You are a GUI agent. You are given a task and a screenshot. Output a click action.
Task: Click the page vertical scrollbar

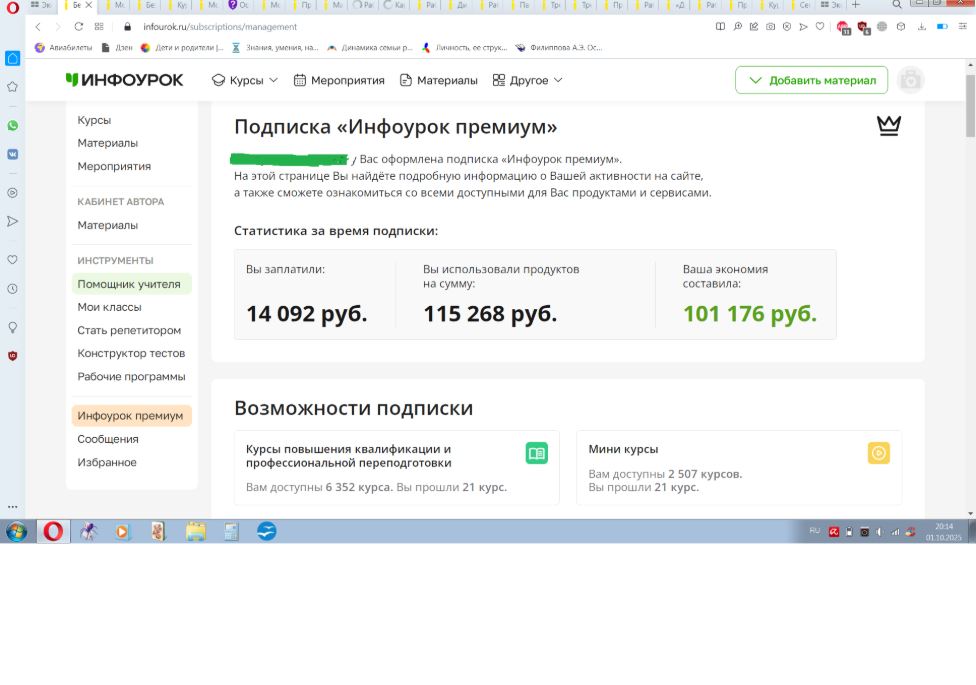tap(970, 300)
